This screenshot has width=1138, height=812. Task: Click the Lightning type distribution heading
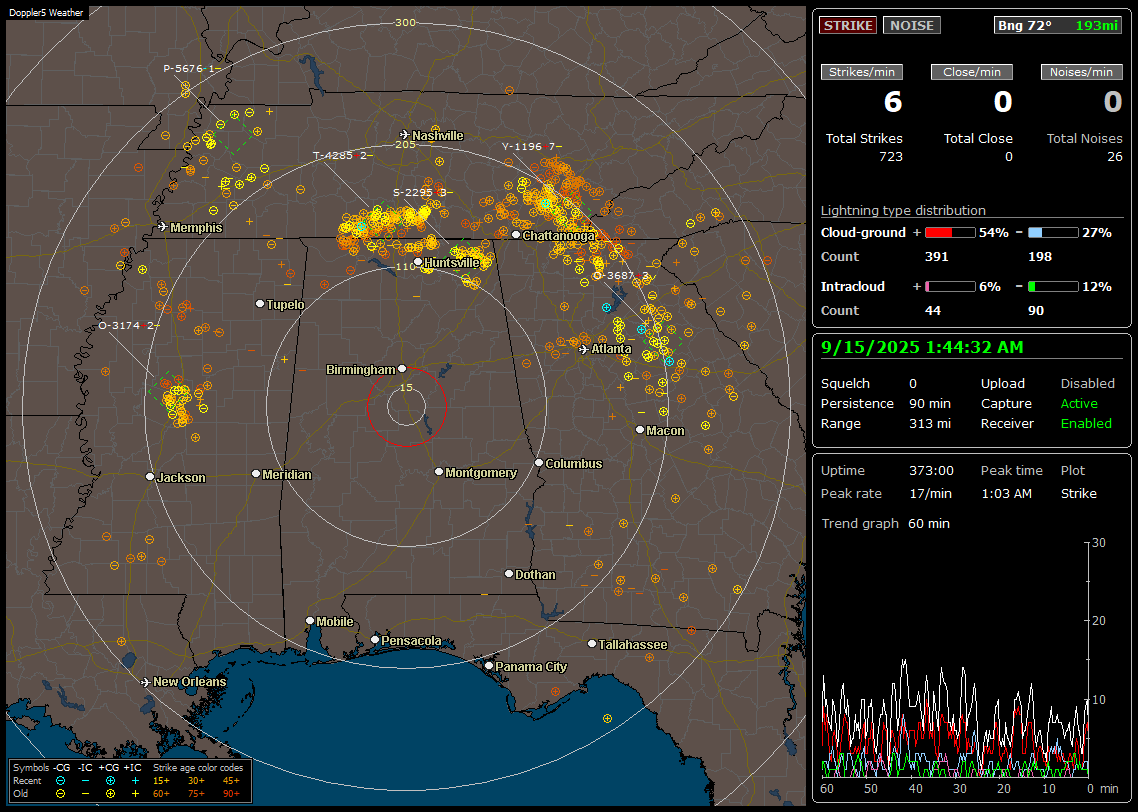(903, 210)
